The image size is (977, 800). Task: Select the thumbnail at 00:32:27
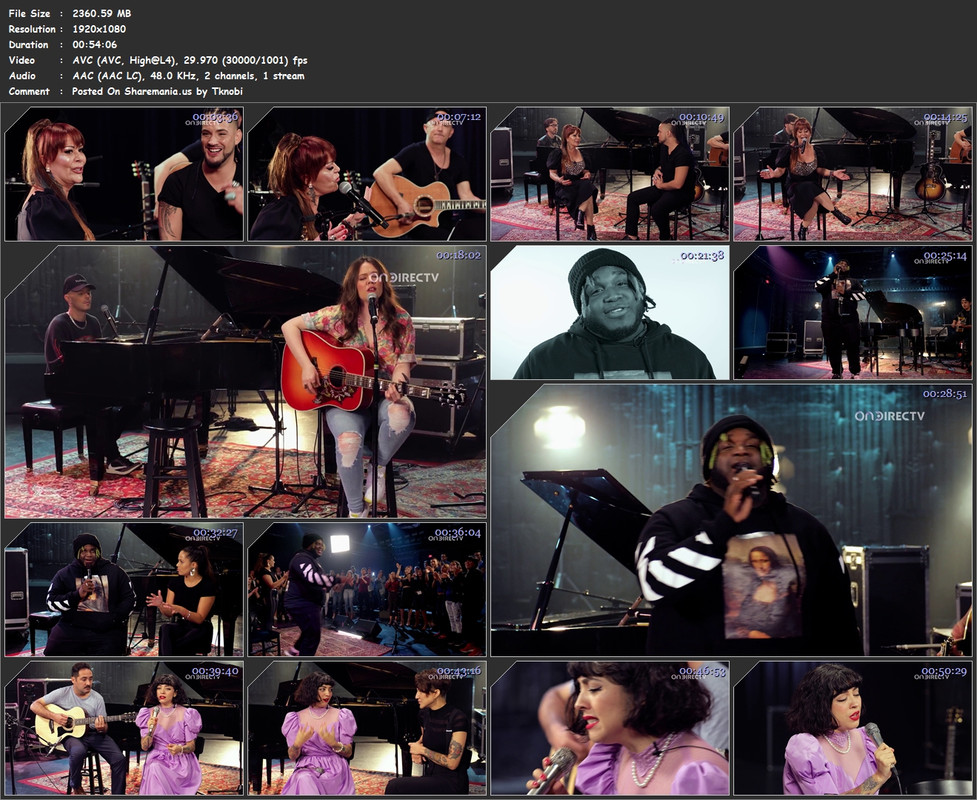click(124, 589)
